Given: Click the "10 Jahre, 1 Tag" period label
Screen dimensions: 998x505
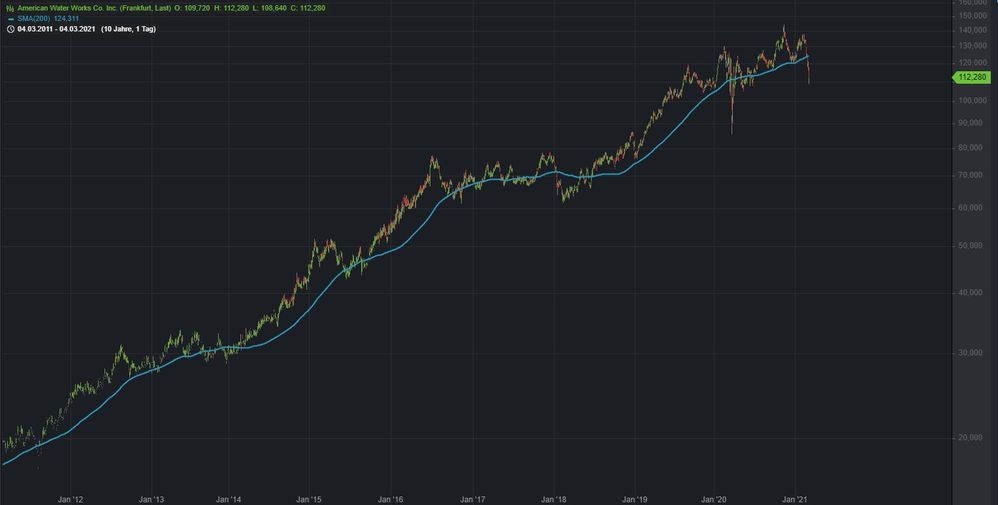Looking at the screenshot, I should [128, 29].
